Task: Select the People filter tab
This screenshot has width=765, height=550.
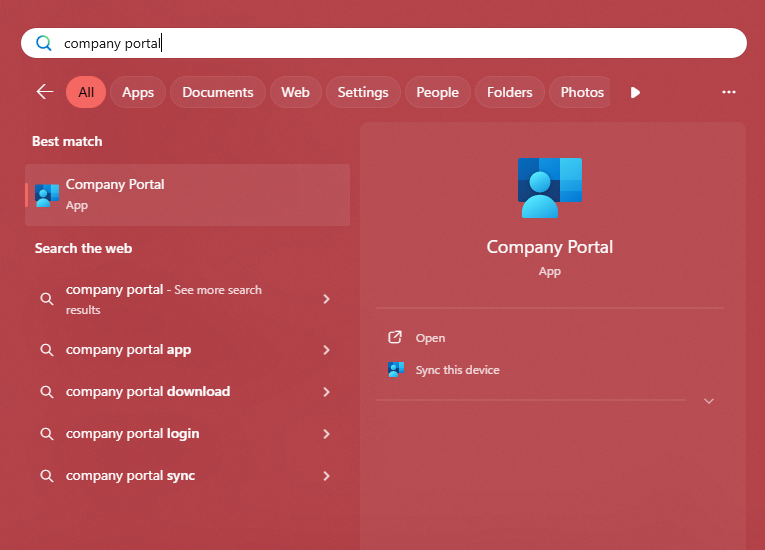Action: [438, 92]
